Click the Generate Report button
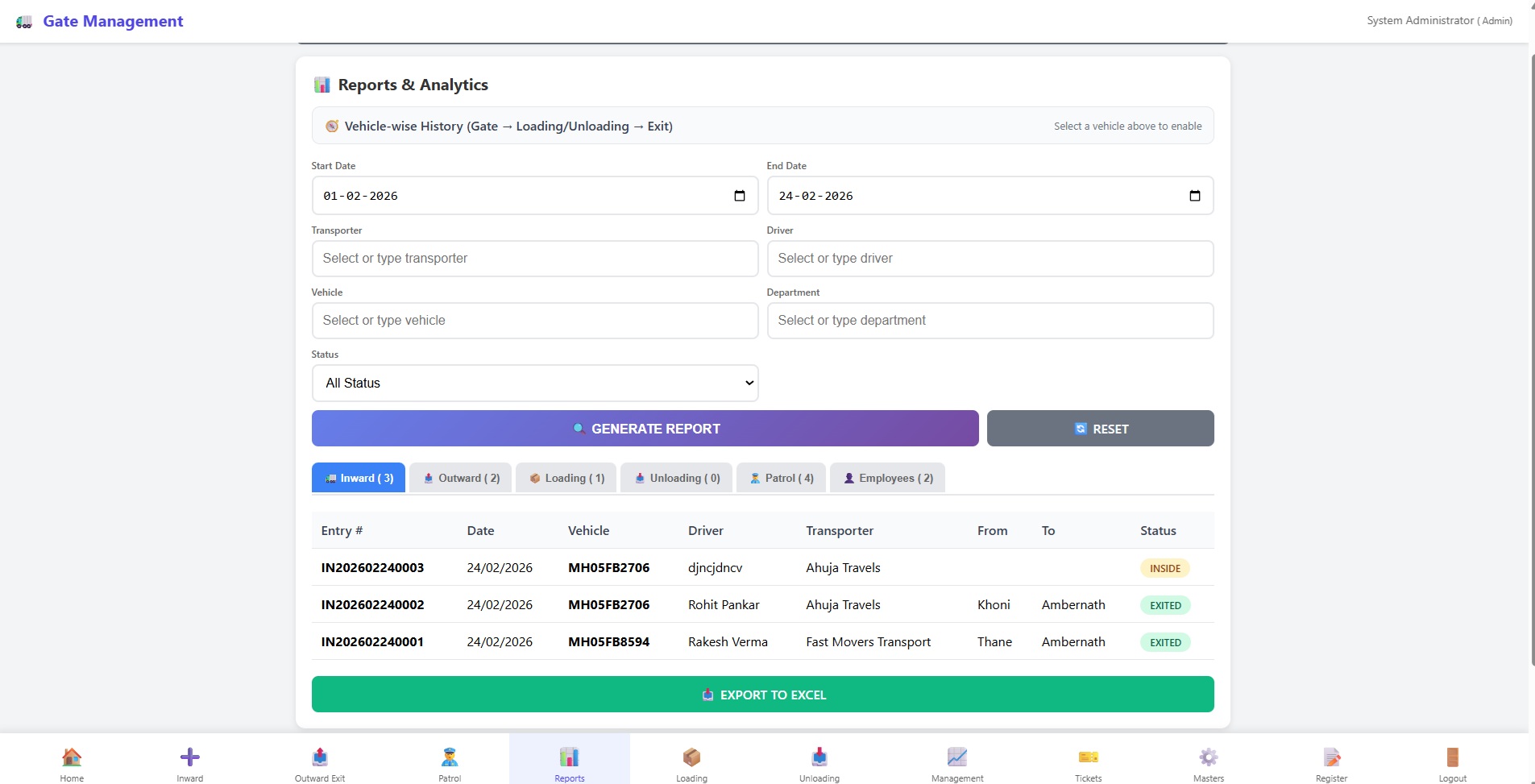The width and height of the screenshot is (1535, 784). (645, 429)
